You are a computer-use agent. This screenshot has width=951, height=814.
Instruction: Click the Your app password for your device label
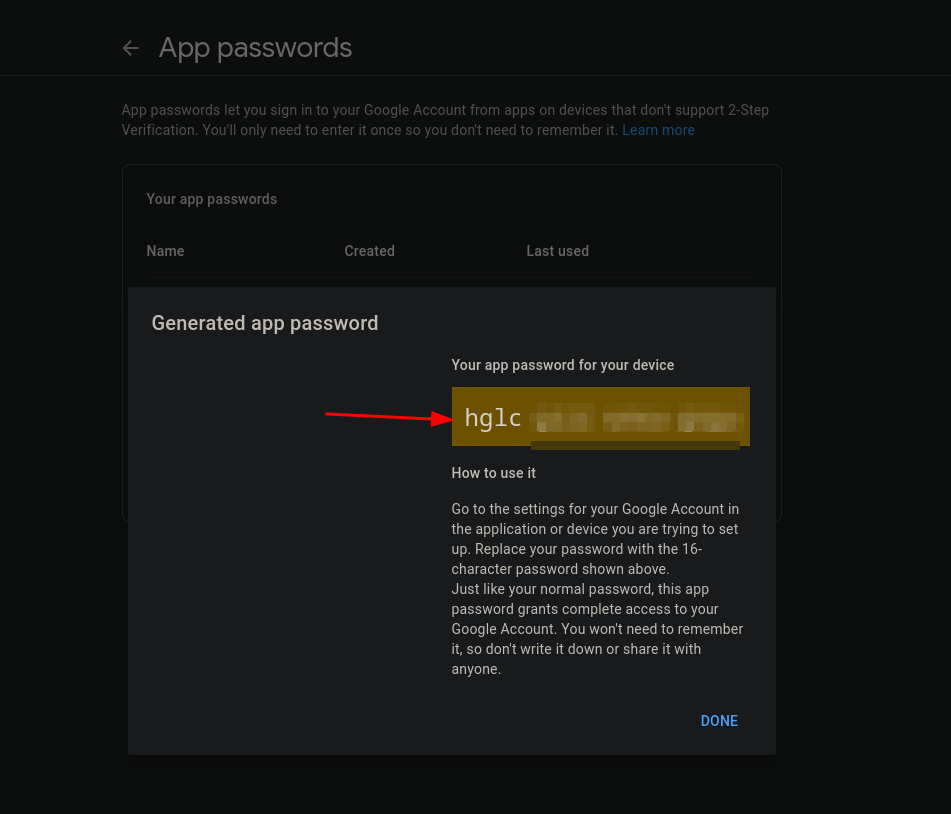point(562,365)
